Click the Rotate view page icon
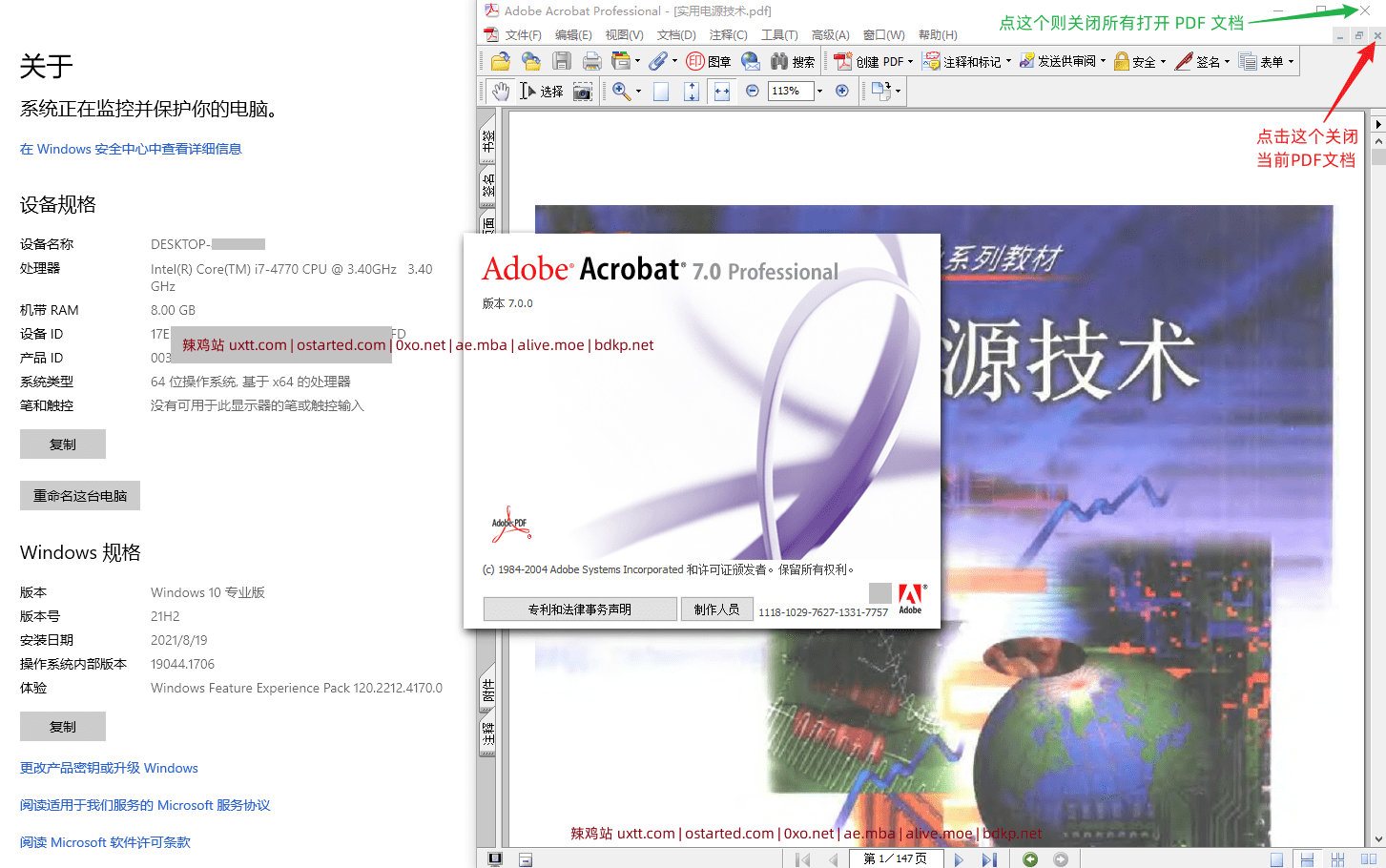The image size is (1386, 868). 881,91
